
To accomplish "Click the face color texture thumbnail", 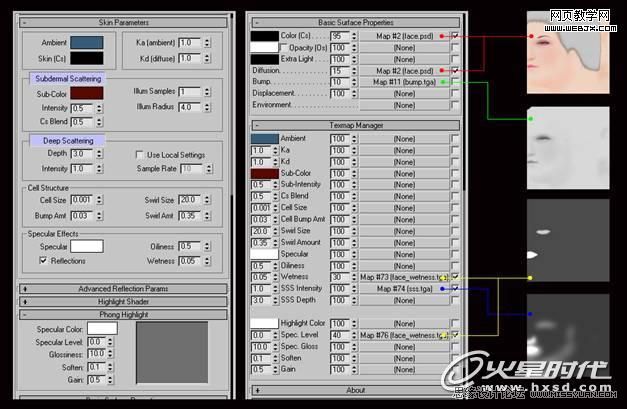I will pyautogui.click(x=568, y=52).
